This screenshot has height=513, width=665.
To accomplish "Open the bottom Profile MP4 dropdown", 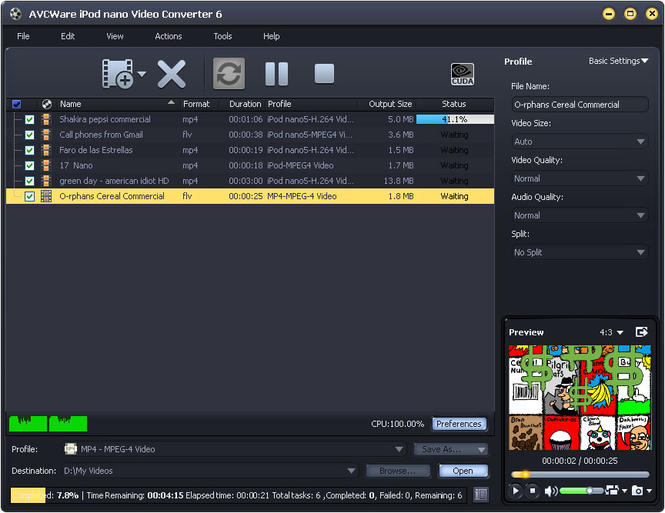I will coord(234,449).
